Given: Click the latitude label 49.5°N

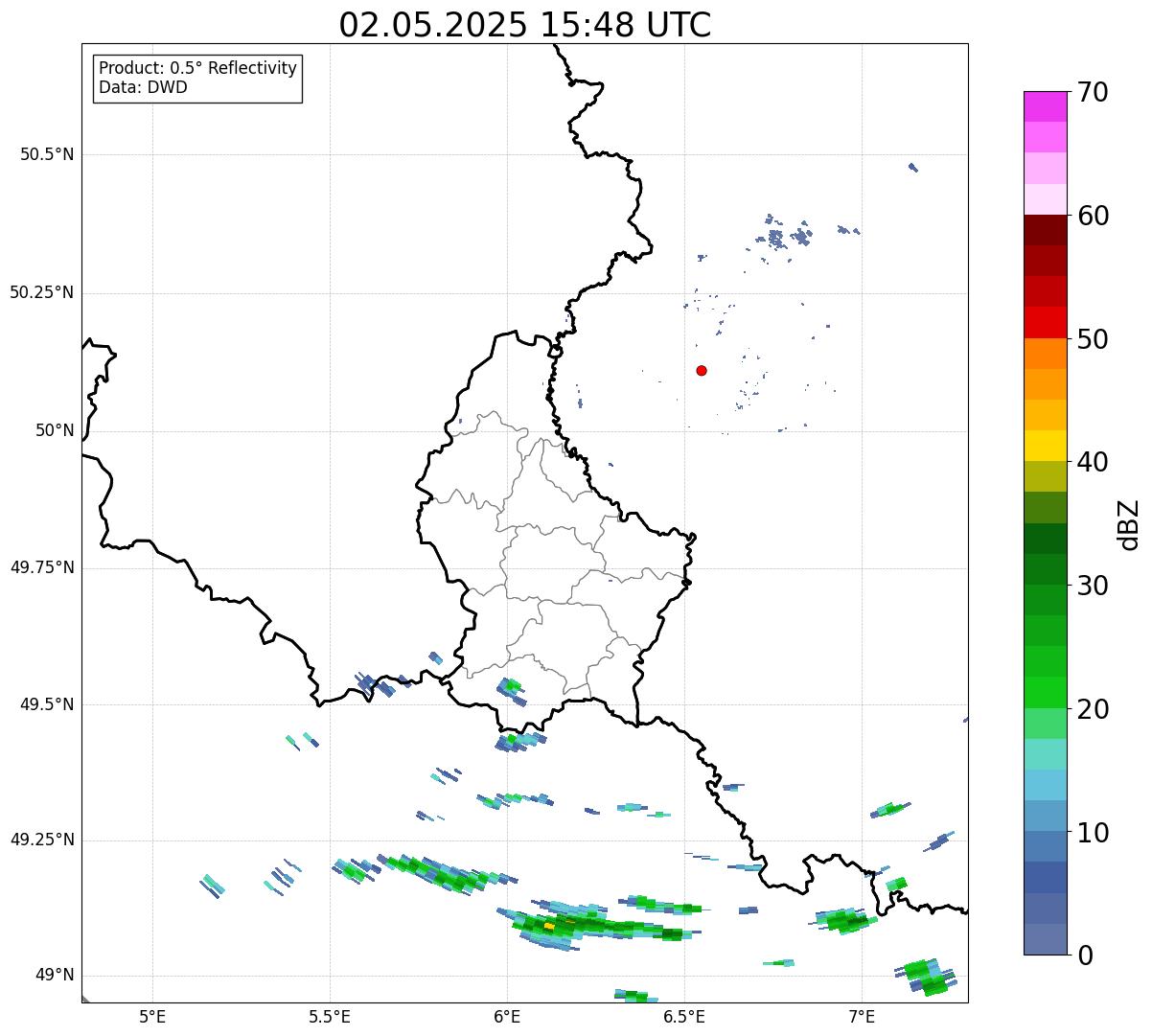Looking at the screenshot, I should click(x=47, y=704).
